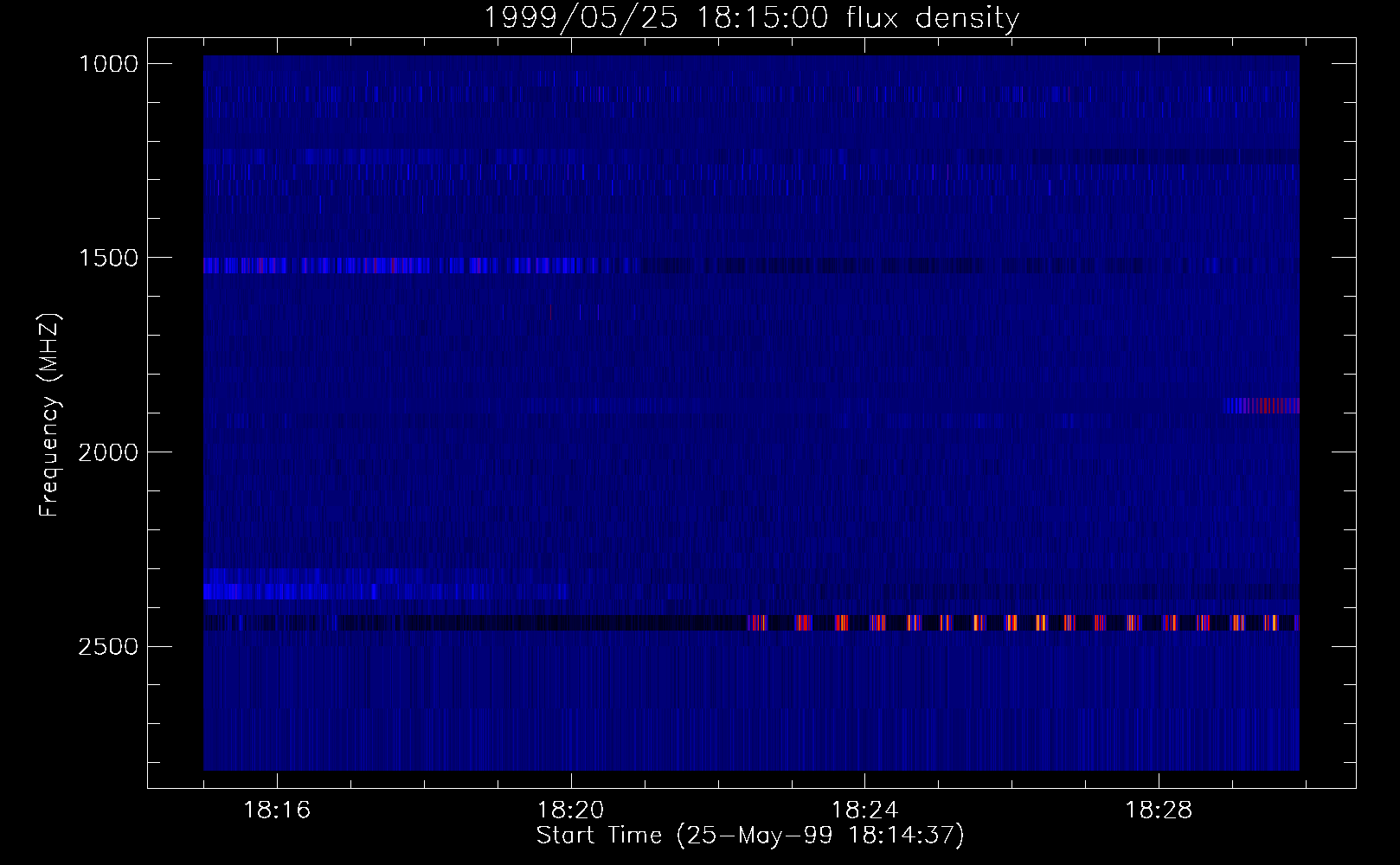
Task: Click the 'Frequency (MHZ)' axis label
Action: [x=49, y=415]
